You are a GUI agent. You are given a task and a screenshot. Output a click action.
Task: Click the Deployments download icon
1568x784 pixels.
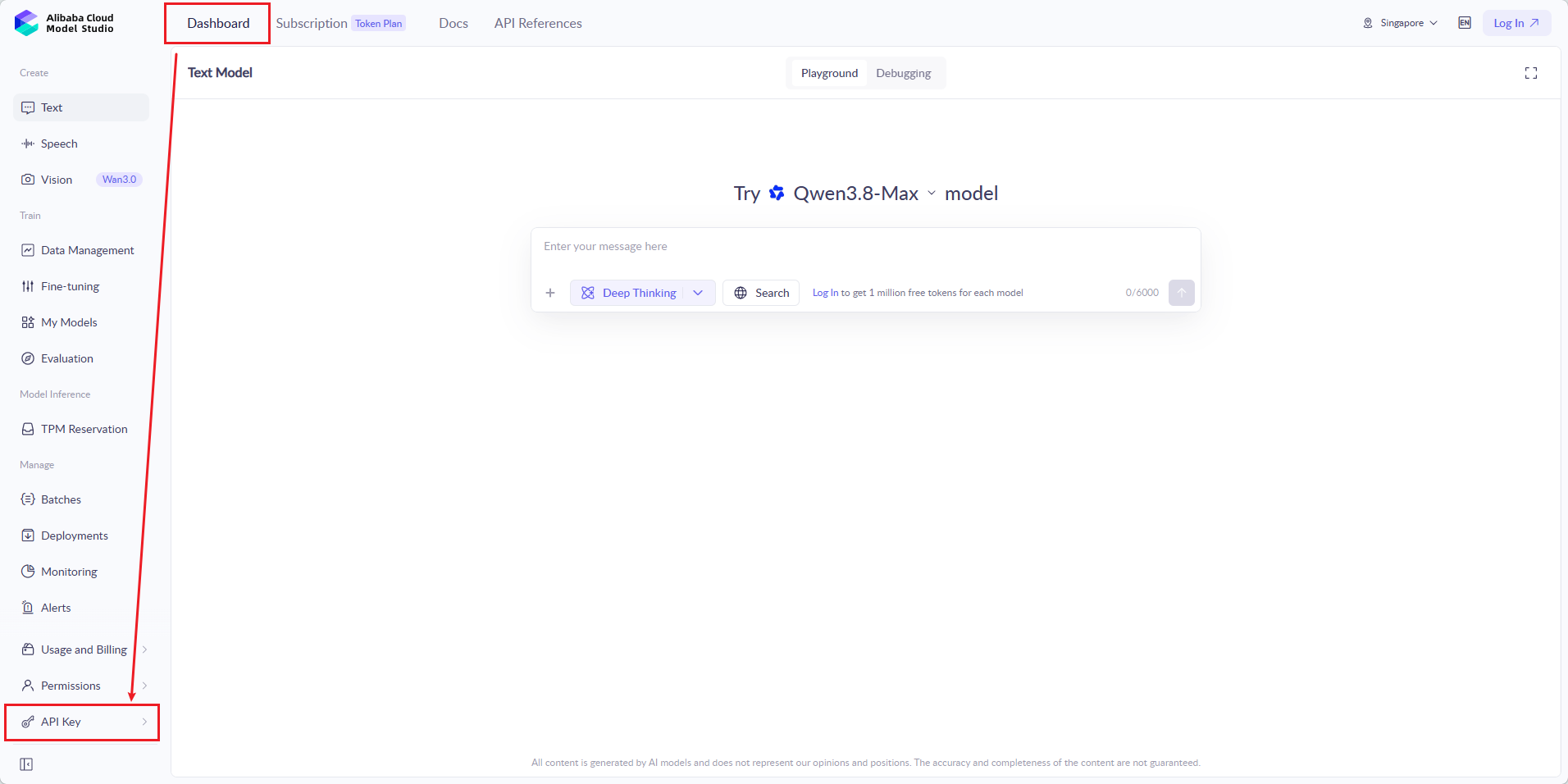[x=28, y=536]
